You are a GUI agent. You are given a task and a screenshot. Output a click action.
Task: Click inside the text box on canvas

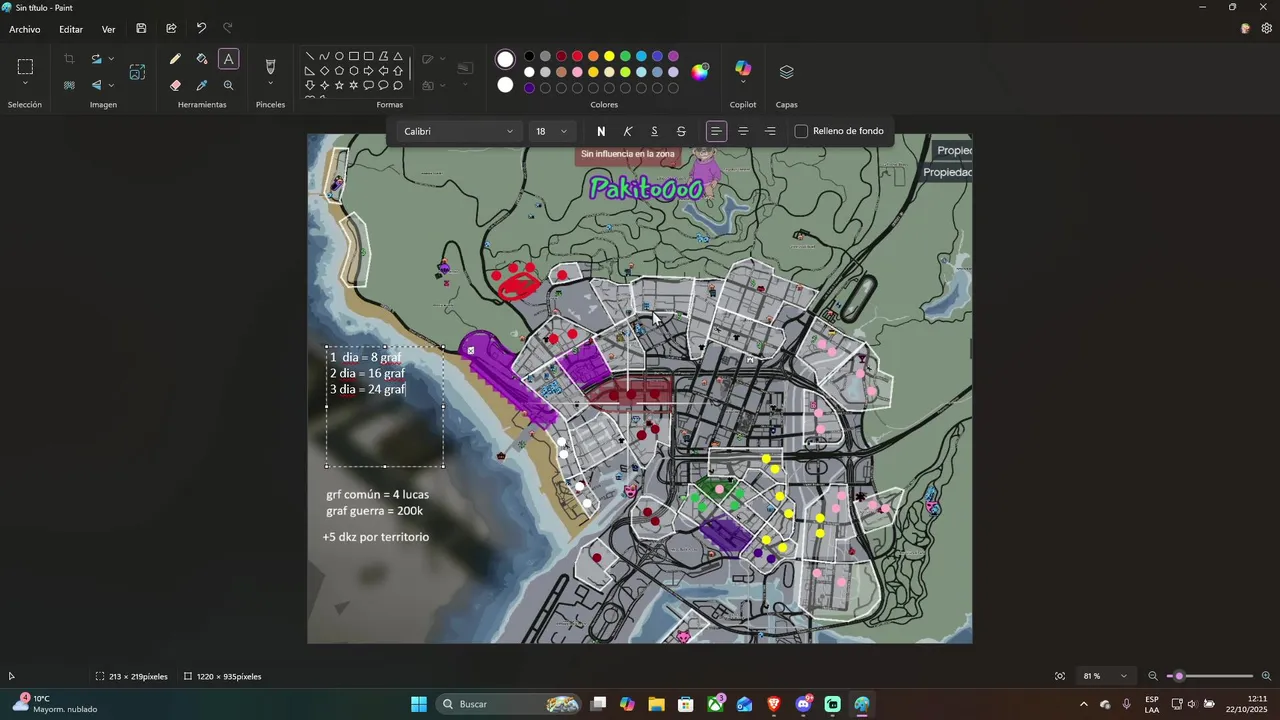[x=385, y=406]
